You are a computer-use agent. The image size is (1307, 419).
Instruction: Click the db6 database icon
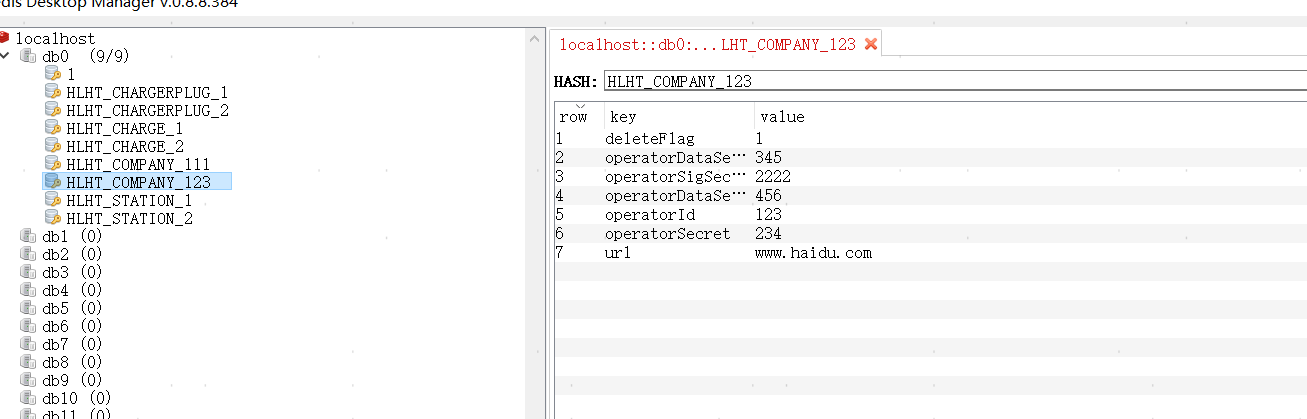coord(28,326)
